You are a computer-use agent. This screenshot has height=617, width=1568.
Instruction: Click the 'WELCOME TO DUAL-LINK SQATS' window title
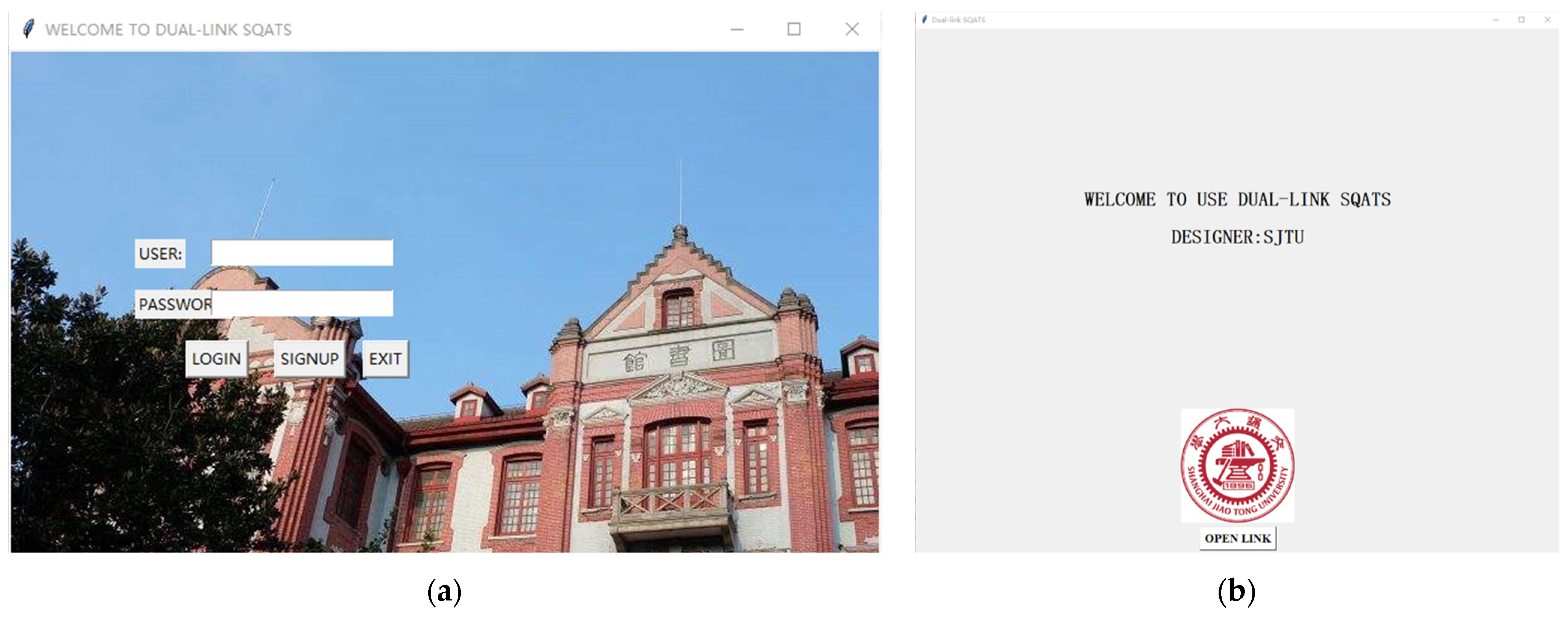coord(169,30)
